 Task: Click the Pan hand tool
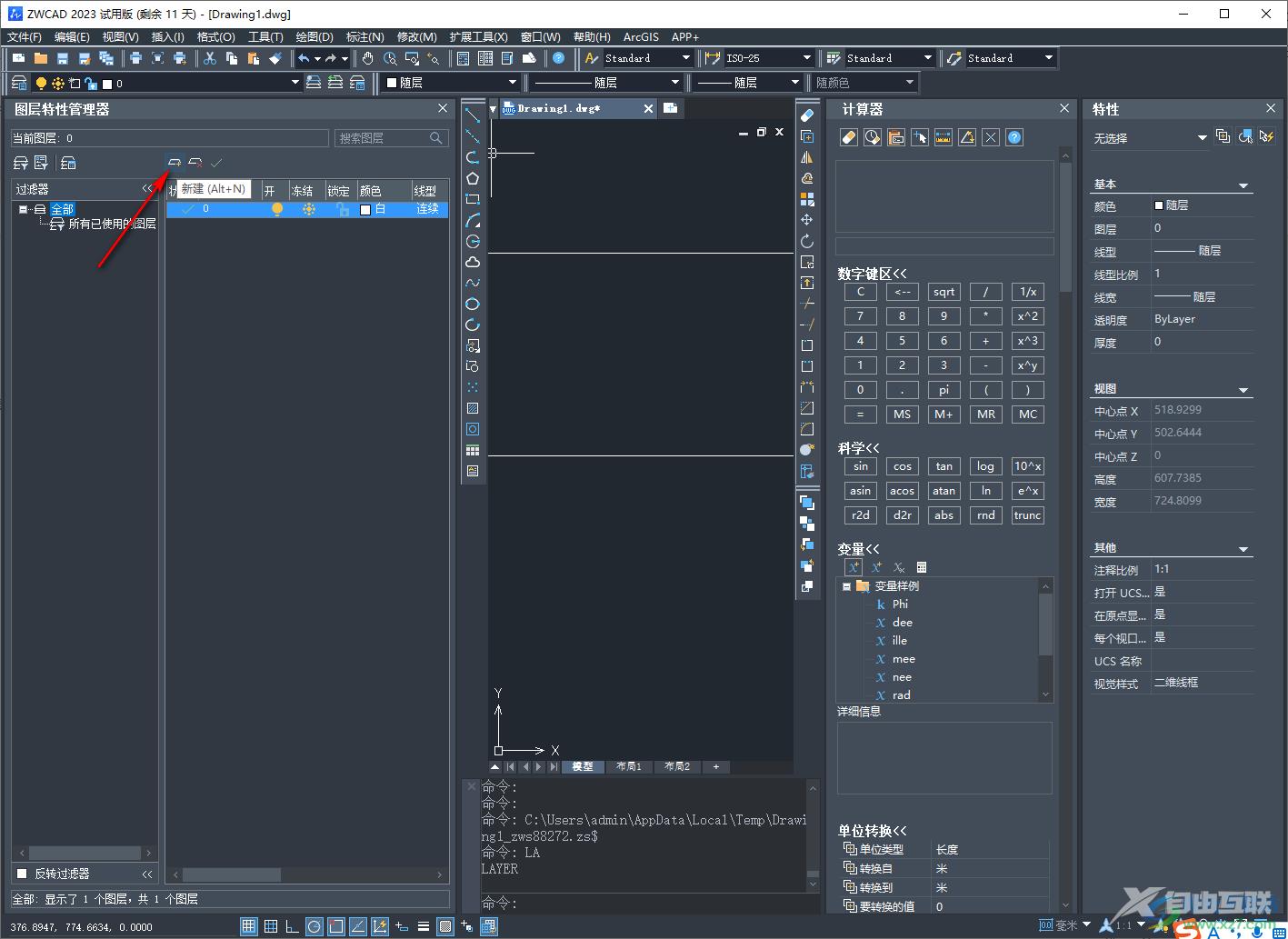click(x=368, y=58)
